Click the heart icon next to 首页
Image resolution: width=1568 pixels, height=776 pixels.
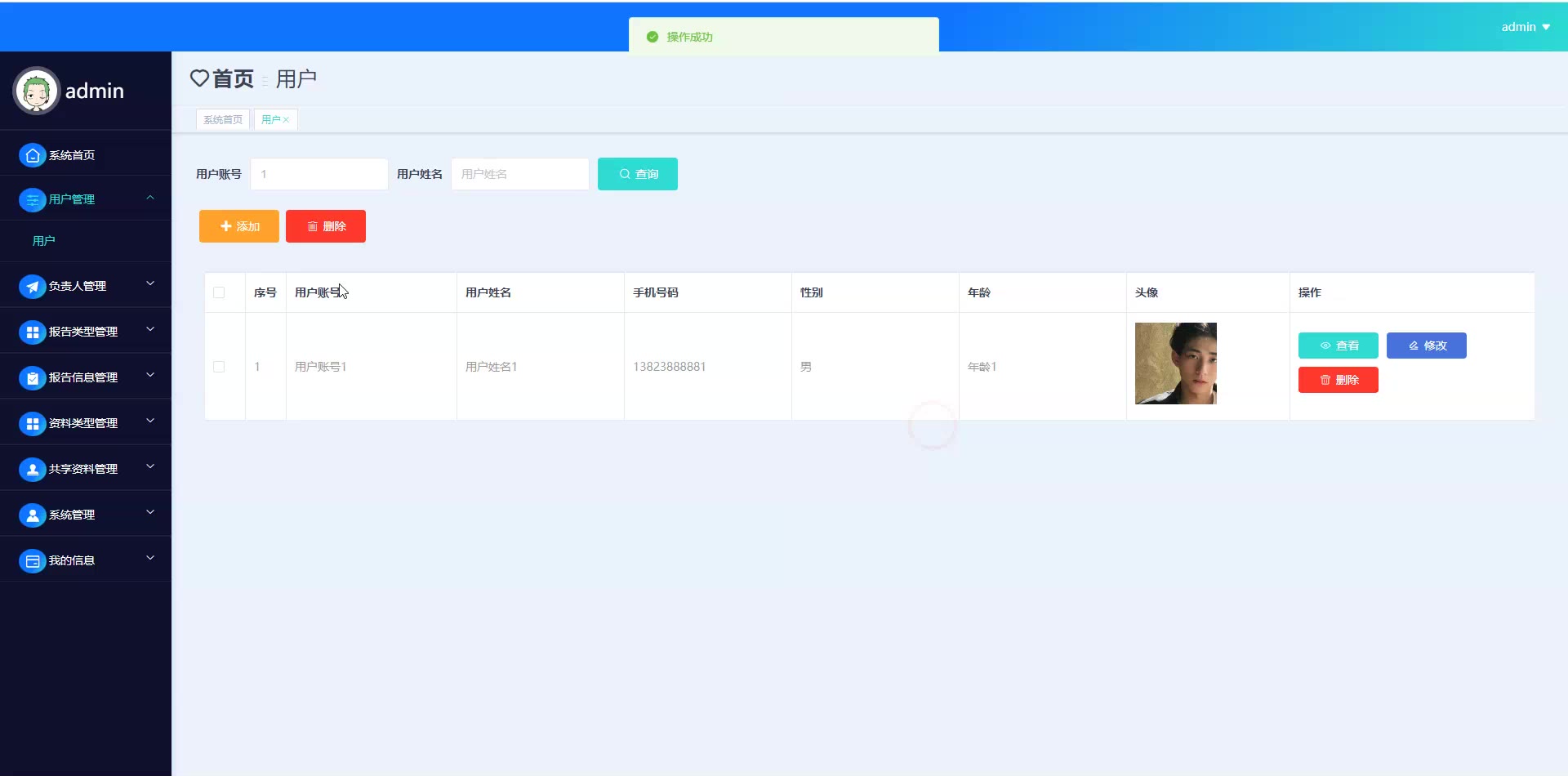[199, 78]
